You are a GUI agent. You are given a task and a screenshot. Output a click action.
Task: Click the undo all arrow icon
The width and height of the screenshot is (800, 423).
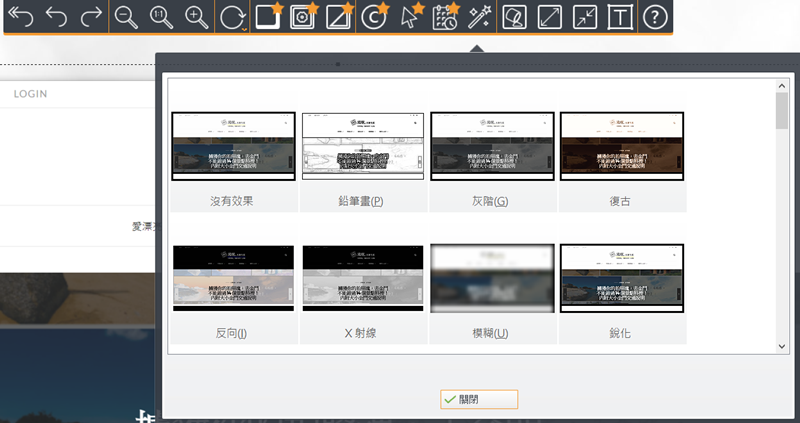[19, 17]
